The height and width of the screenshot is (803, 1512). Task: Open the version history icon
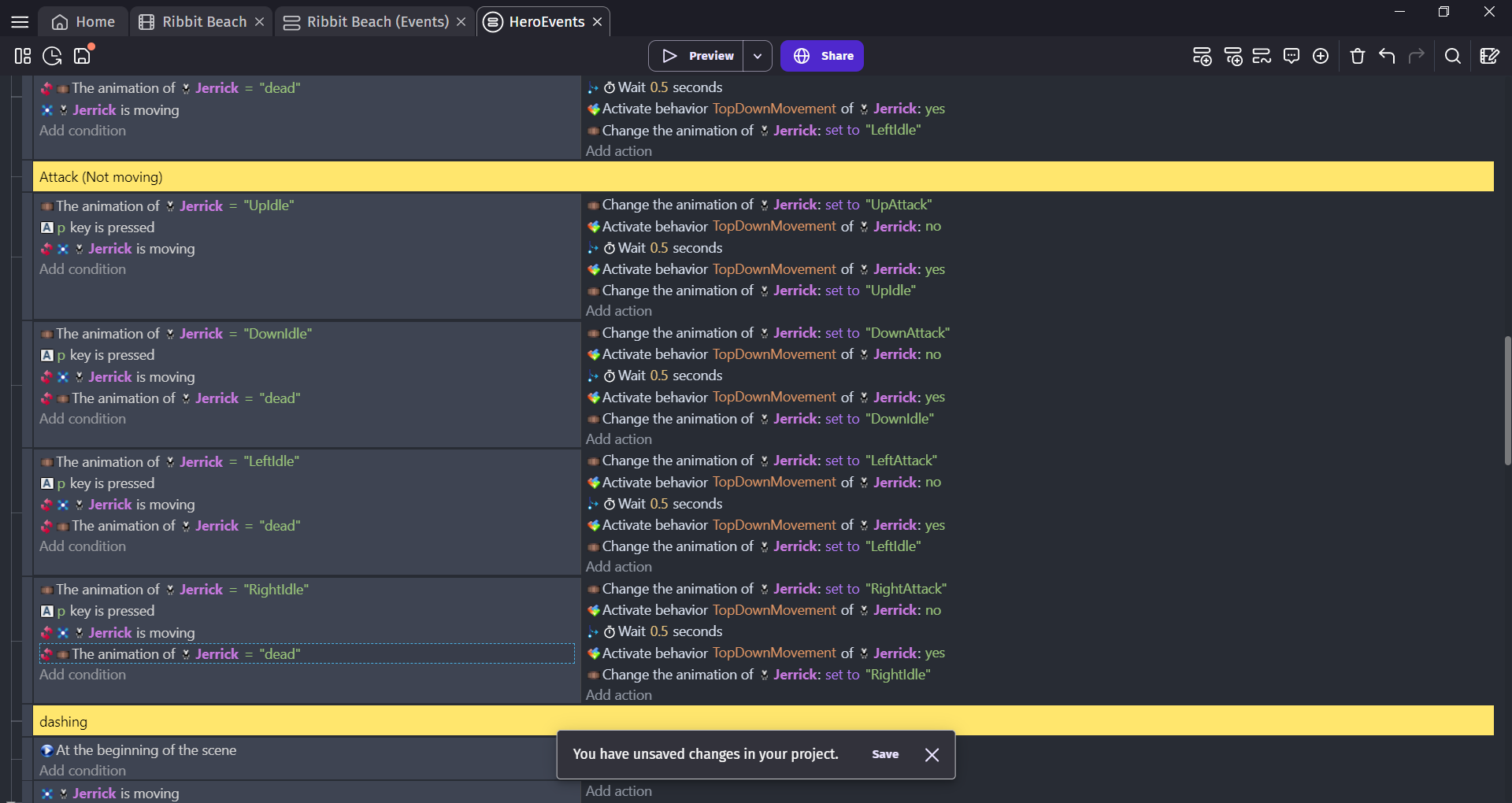point(52,56)
